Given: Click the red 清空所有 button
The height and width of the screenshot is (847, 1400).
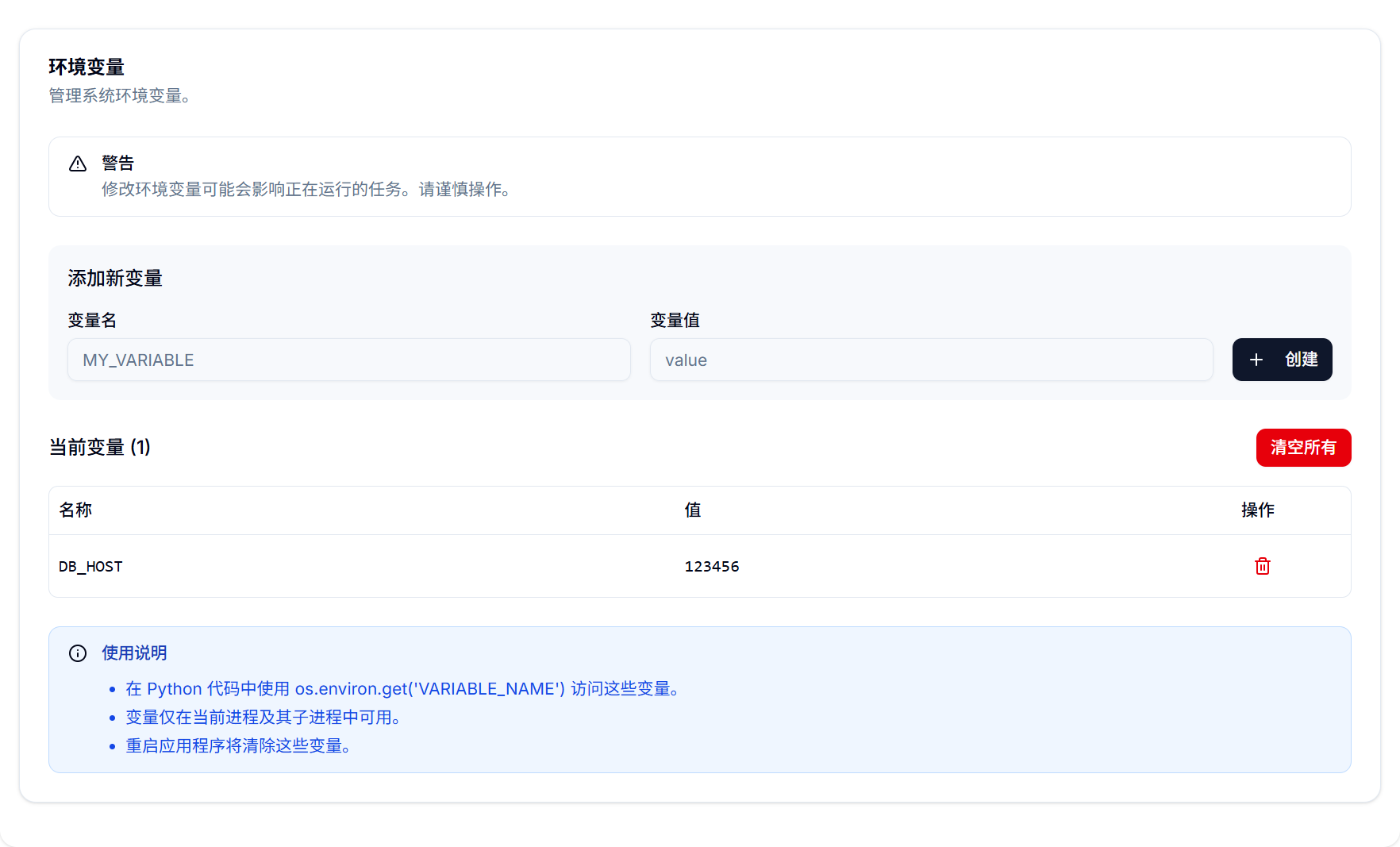Looking at the screenshot, I should pos(1303,448).
